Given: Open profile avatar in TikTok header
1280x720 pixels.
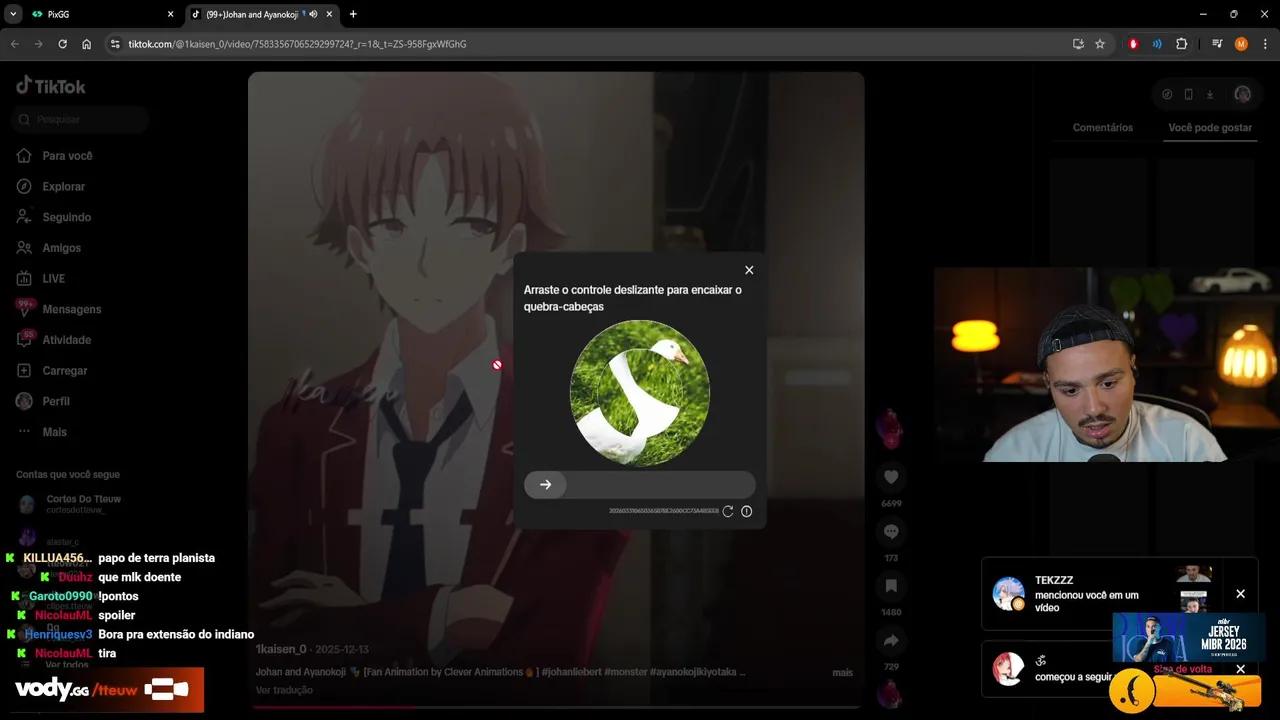Looking at the screenshot, I should (1243, 94).
